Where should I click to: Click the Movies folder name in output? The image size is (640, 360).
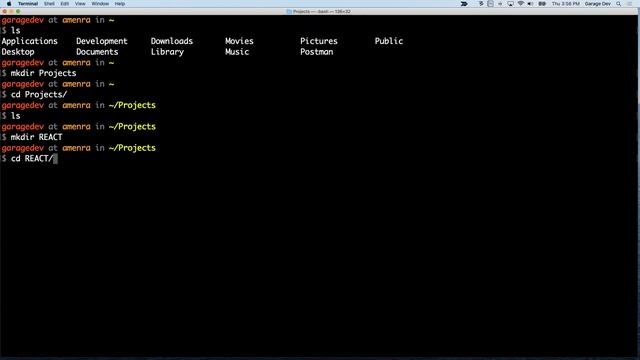239,41
